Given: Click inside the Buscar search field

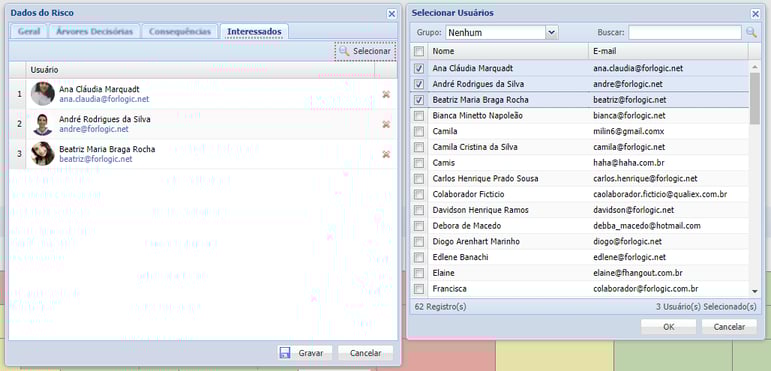Looking at the screenshot, I should [684, 32].
